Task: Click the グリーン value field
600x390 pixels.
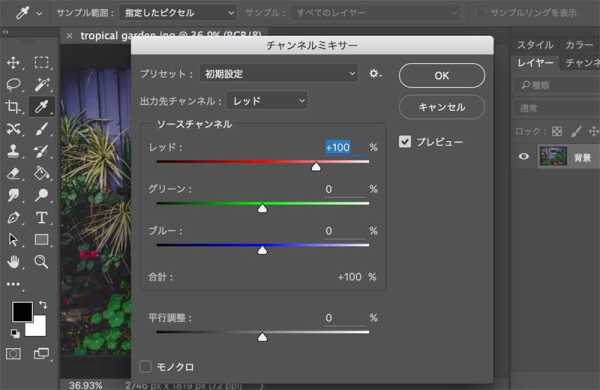Action: [x=344, y=189]
